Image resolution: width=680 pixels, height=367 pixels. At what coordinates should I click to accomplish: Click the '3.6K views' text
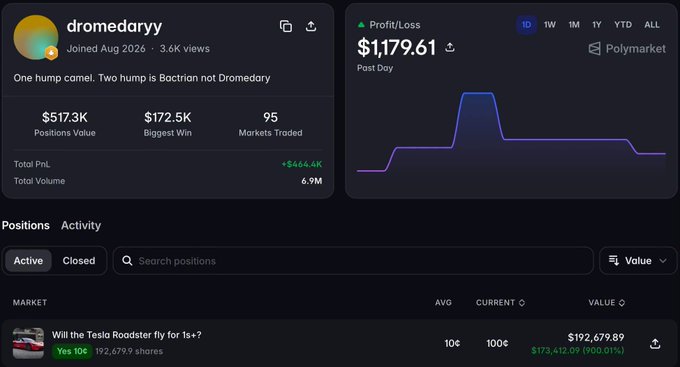point(185,49)
